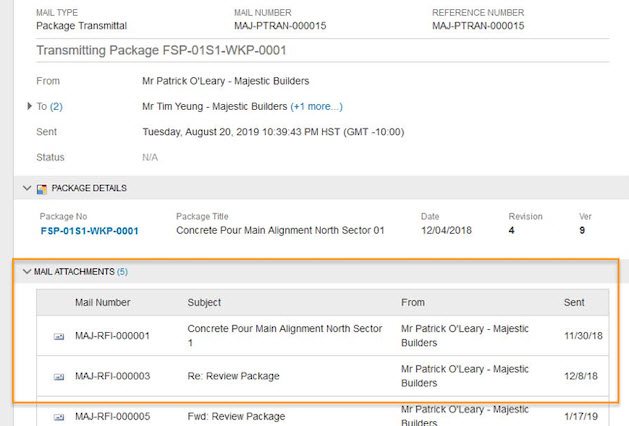The width and height of the screenshot is (629, 426).
Task: Click the Package Details colored icon
Action: click(x=42, y=189)
